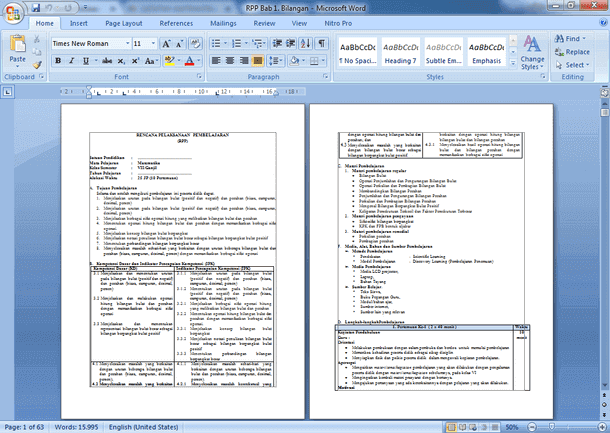Copy selection using Copy icon
This screenshot has height=433, width=610.
click(x=37, y=52)
